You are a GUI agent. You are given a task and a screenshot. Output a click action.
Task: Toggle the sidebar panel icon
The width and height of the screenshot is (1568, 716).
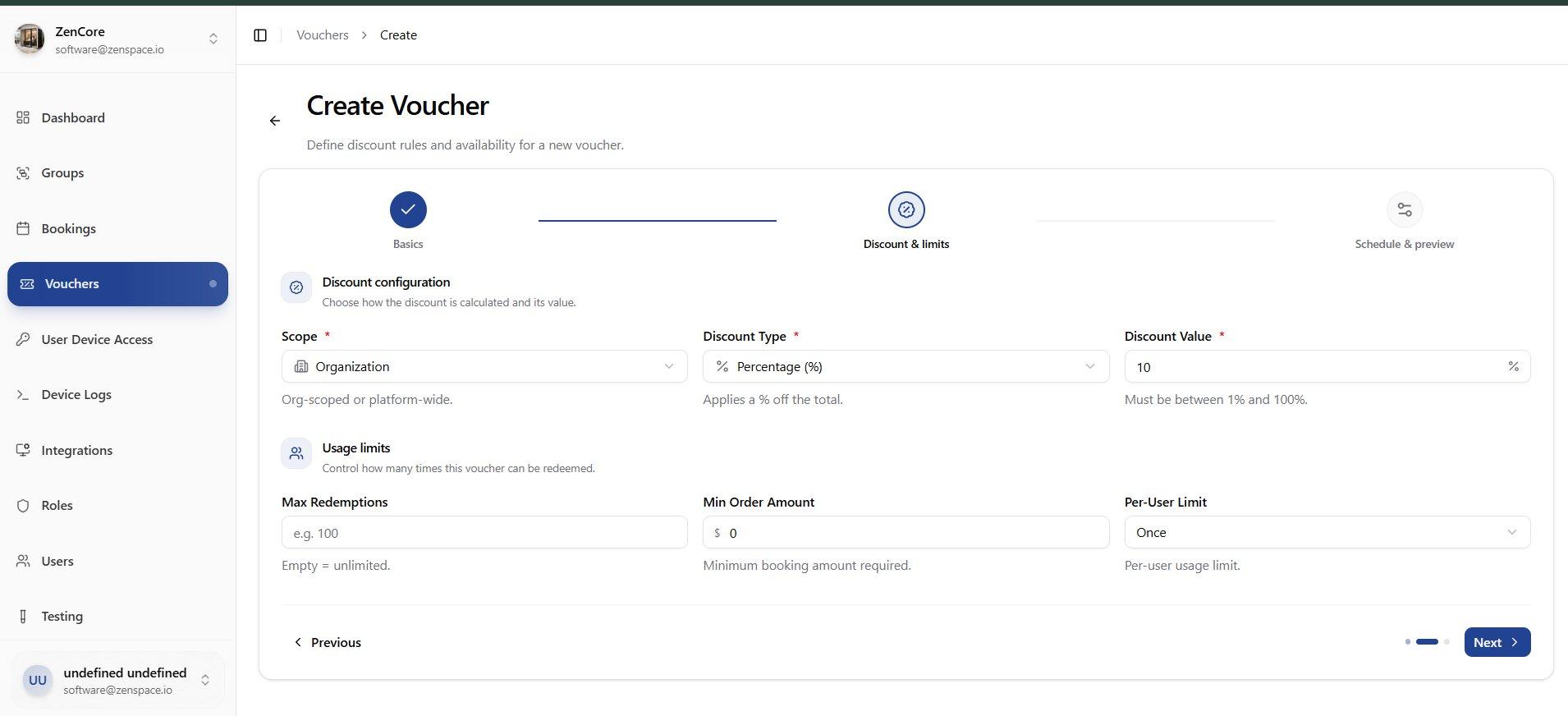click(x=260, y=35)
